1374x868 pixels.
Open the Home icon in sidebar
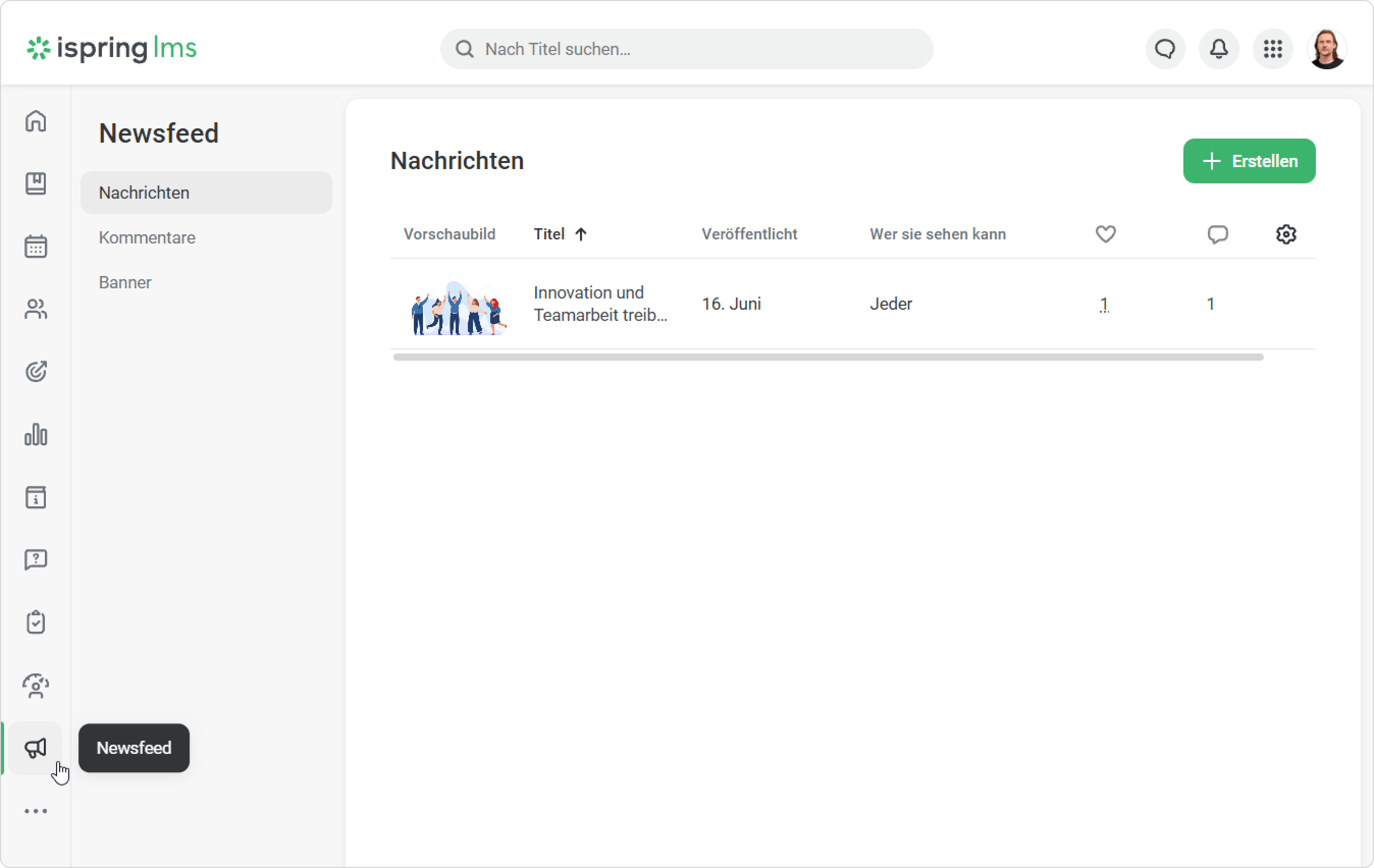click(x=35, y=121)
